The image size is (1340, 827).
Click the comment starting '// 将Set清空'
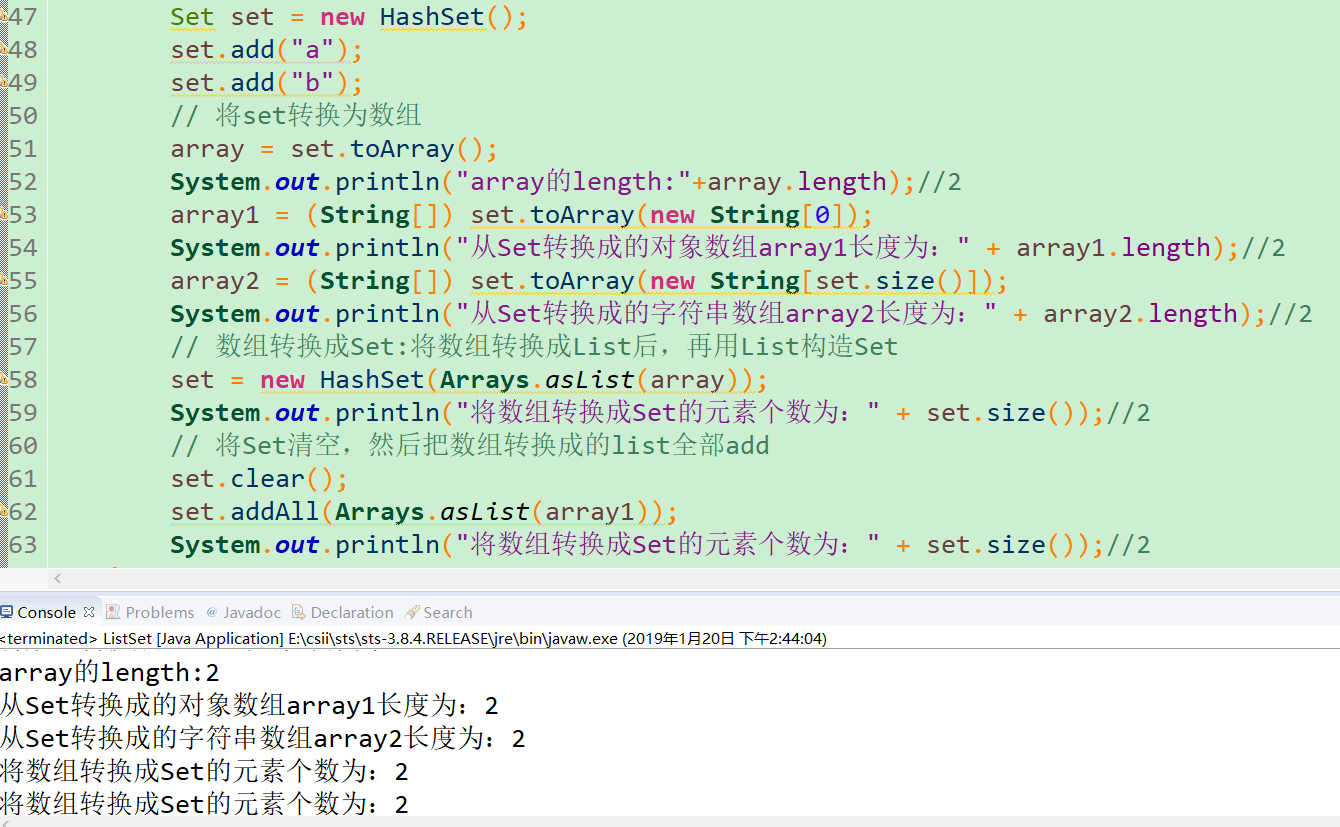pyautogui.click(x=470, y=446)
